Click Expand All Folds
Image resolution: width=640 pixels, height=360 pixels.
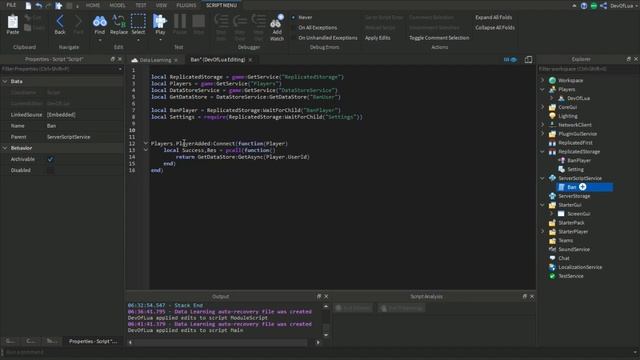click(493, 17)
